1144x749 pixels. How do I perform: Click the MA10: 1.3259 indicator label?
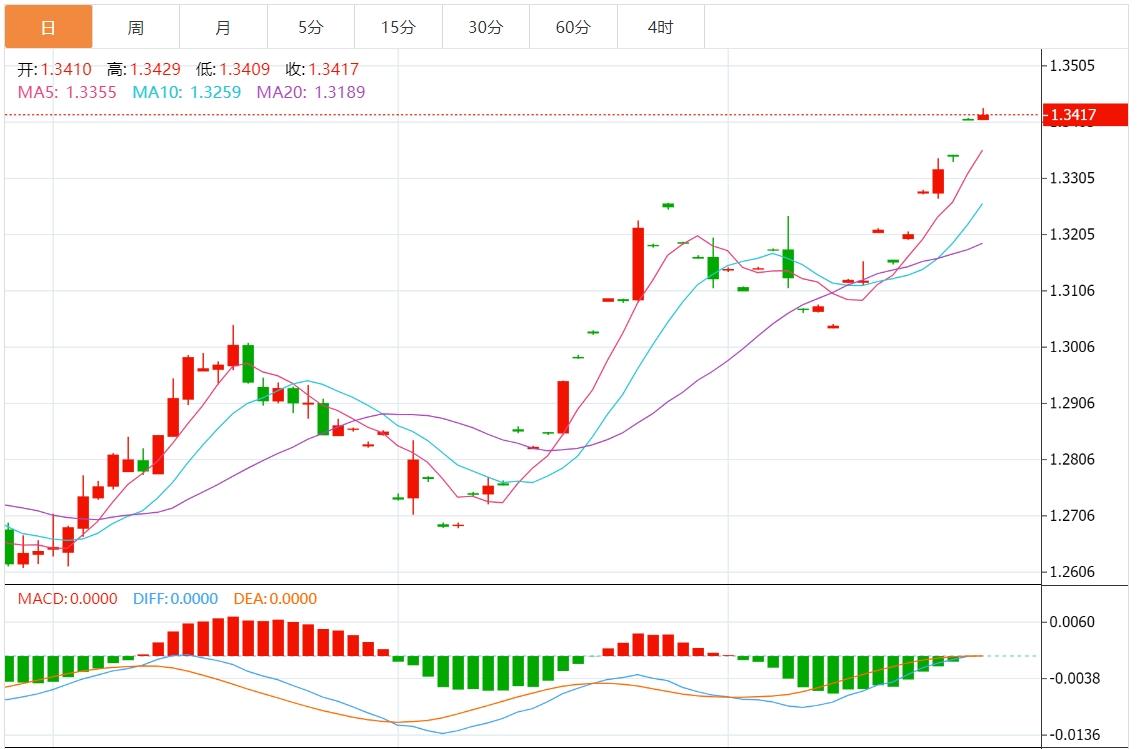[x=187, y=92]
